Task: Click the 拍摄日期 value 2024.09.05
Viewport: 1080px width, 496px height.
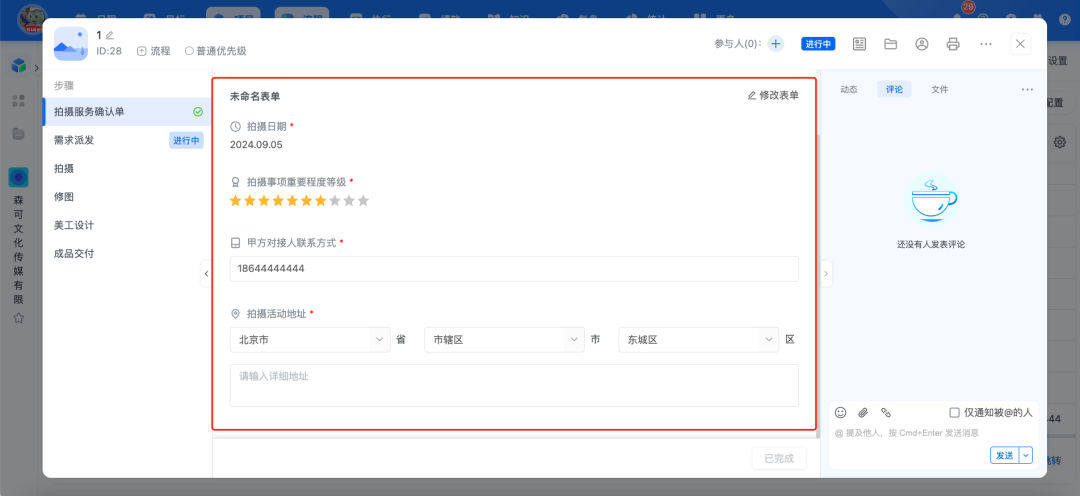Action: (256, 145)
